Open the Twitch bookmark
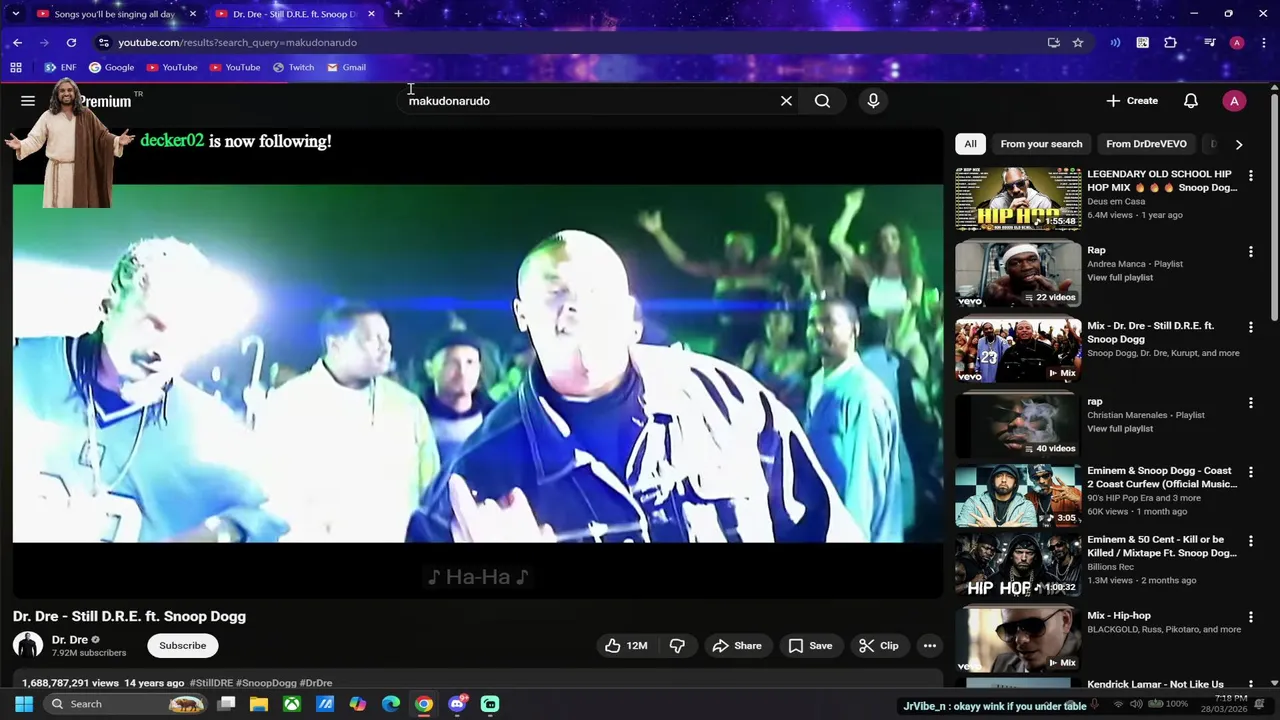1280x720 pixels. 293,68
